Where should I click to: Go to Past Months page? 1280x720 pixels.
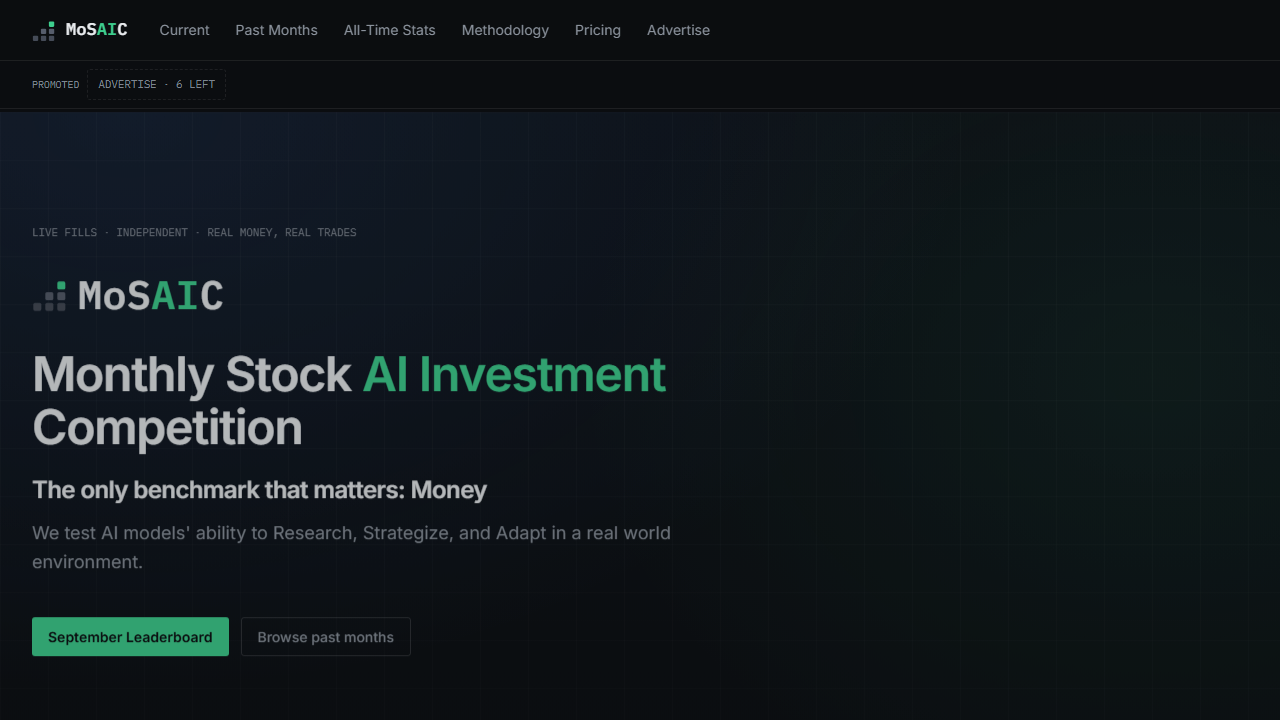(276, 30)
